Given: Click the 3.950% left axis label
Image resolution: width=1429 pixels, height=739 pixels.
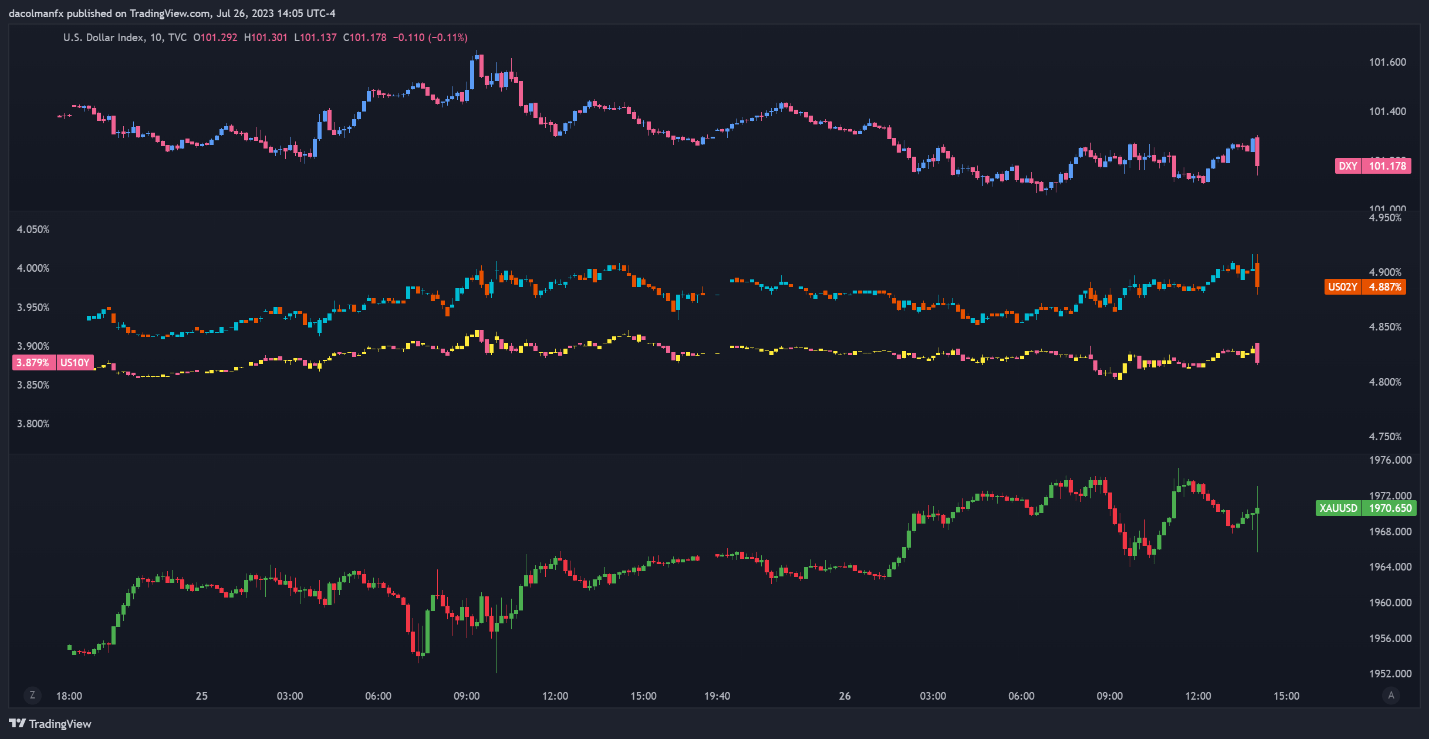Looking at the screenshot, I should [x=33, y=307].
